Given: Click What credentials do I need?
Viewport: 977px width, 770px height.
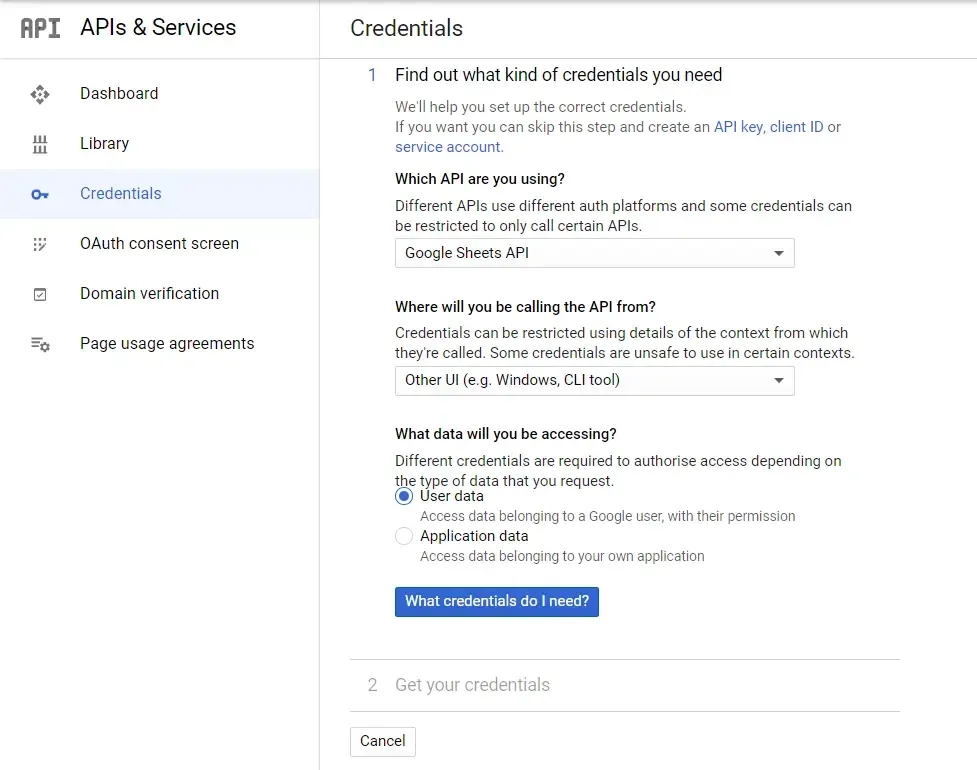Looking at the screenshot, I should coord(497,601).
